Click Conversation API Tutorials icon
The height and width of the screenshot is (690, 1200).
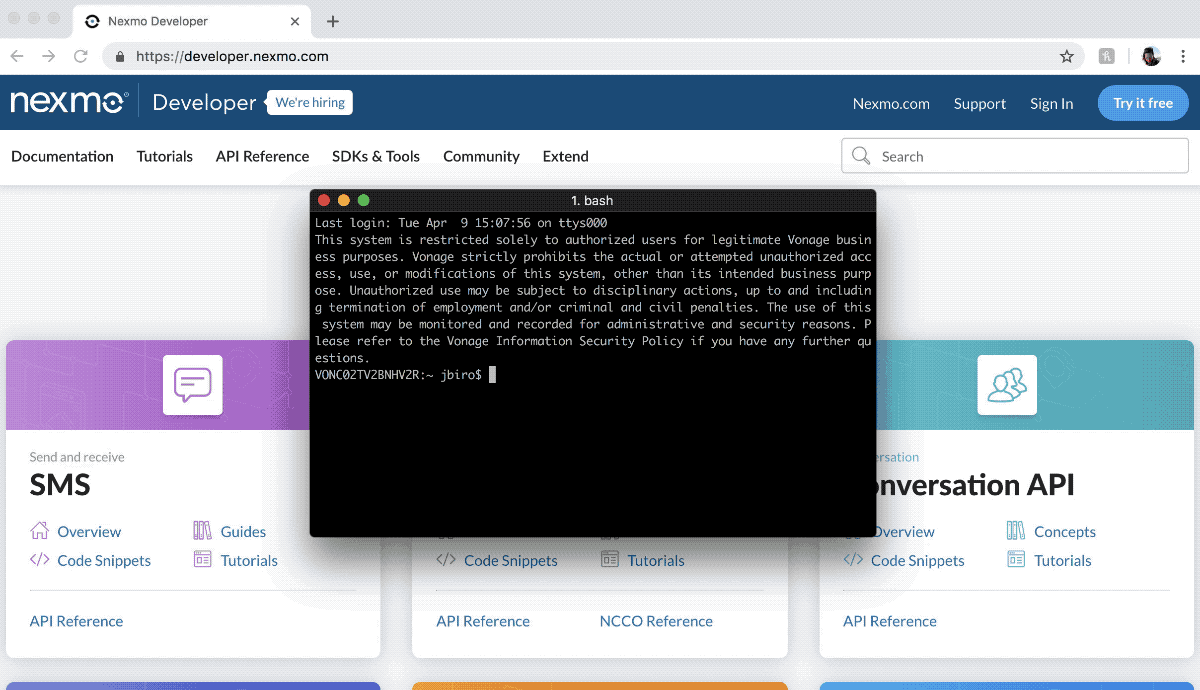[1017, 560]
